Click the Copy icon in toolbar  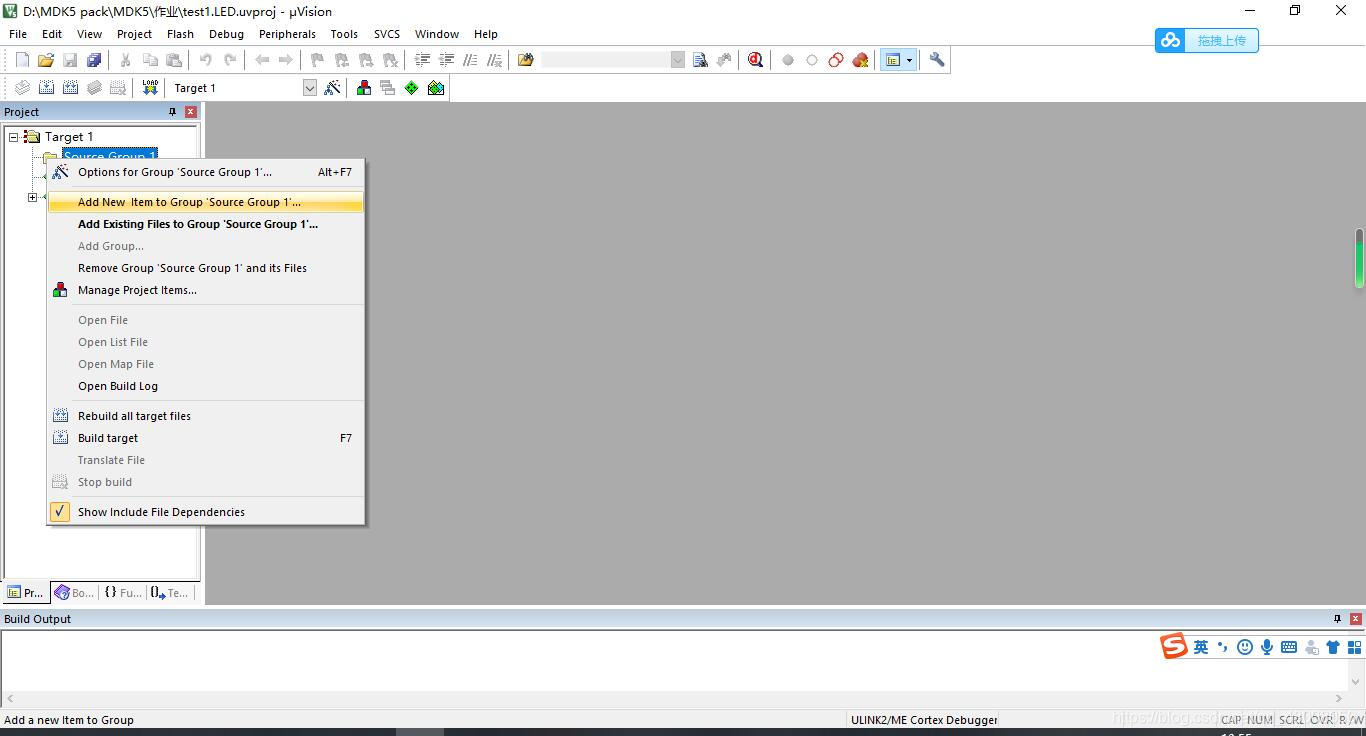point(150,60)
